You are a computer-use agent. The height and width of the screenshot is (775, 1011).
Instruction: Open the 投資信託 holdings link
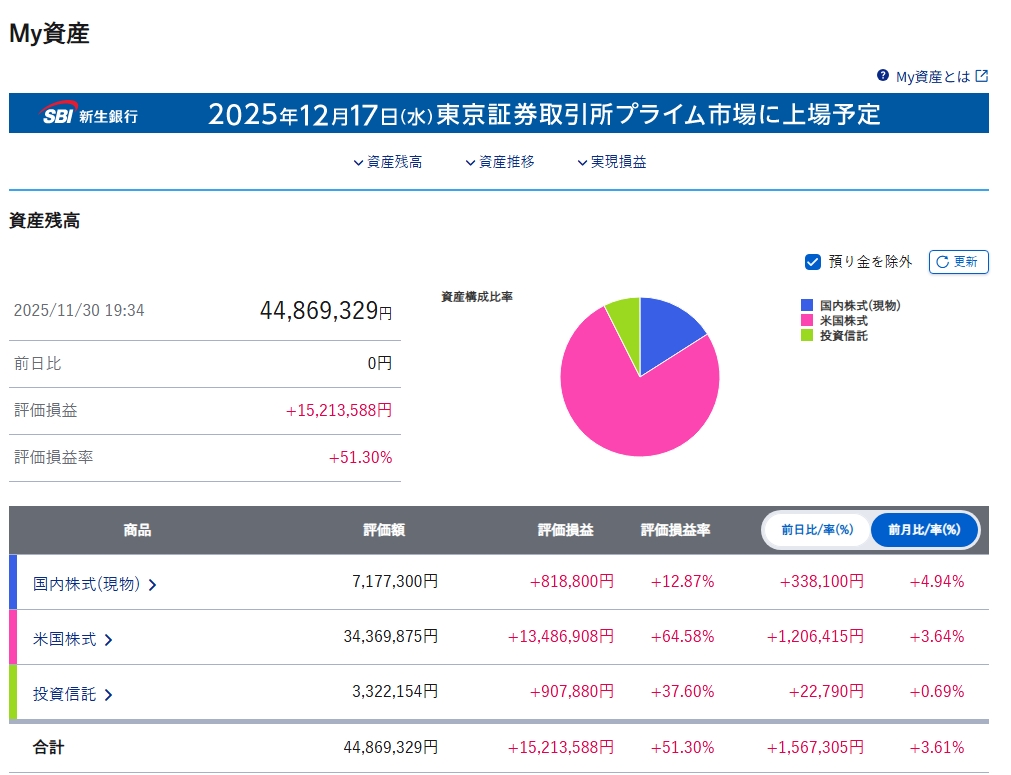click(65, 694)
